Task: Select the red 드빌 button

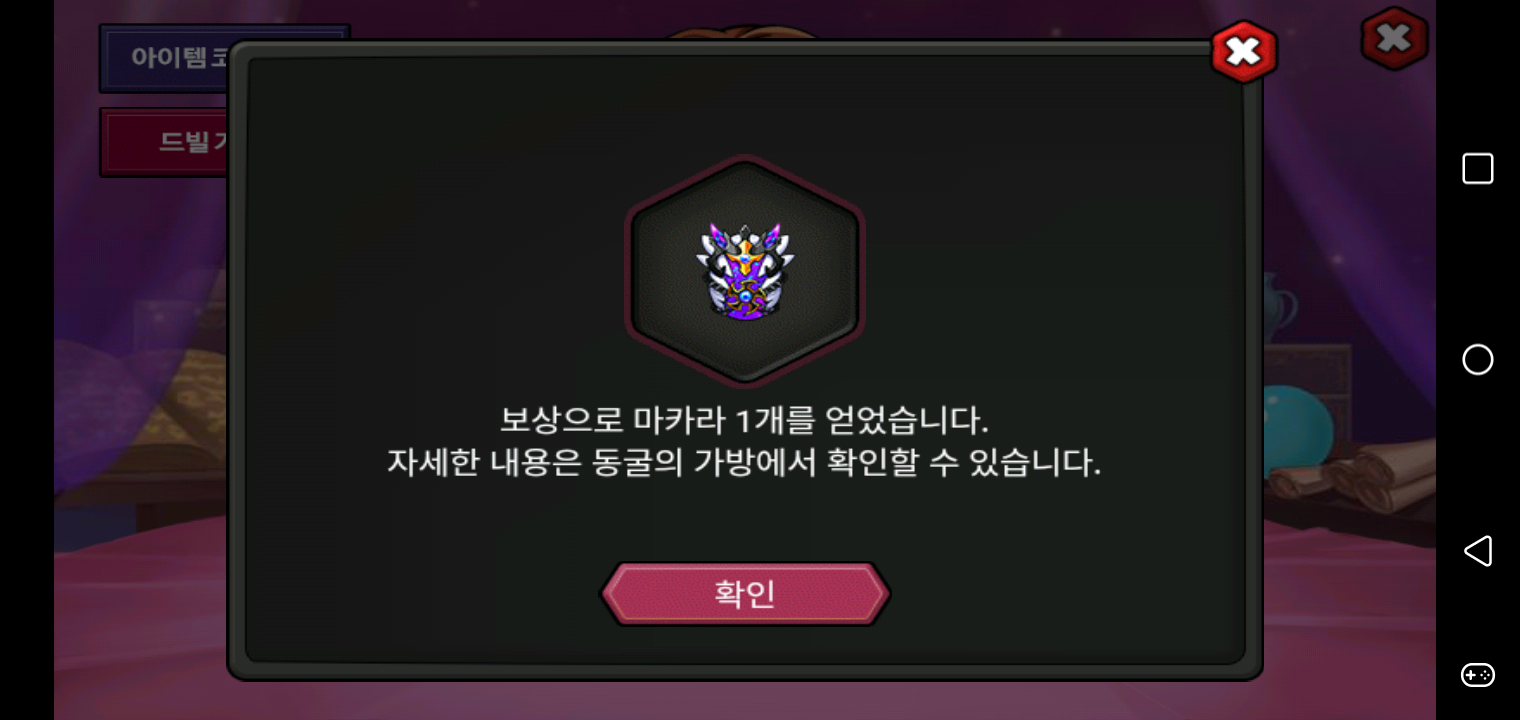Action: point(166,142)
